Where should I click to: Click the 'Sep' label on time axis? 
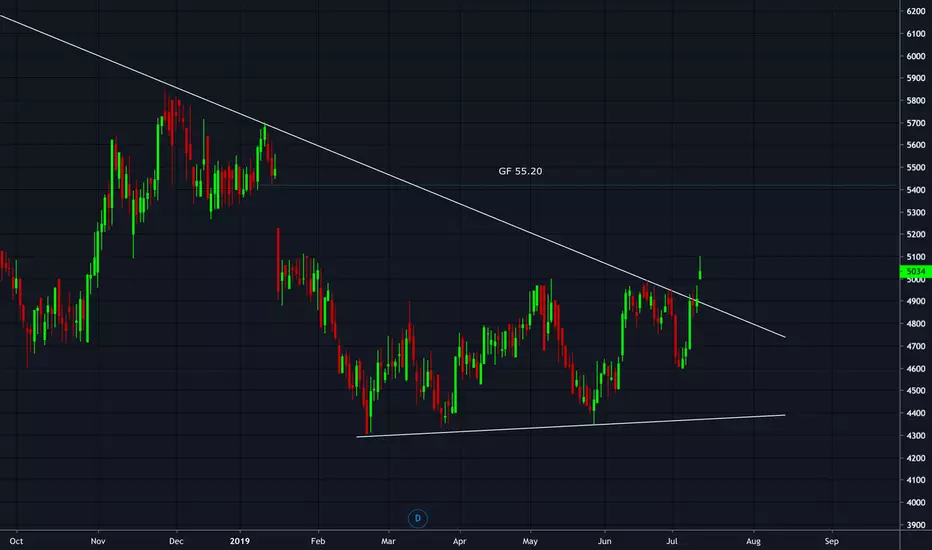pyautogui.click(x=832, y=541)
